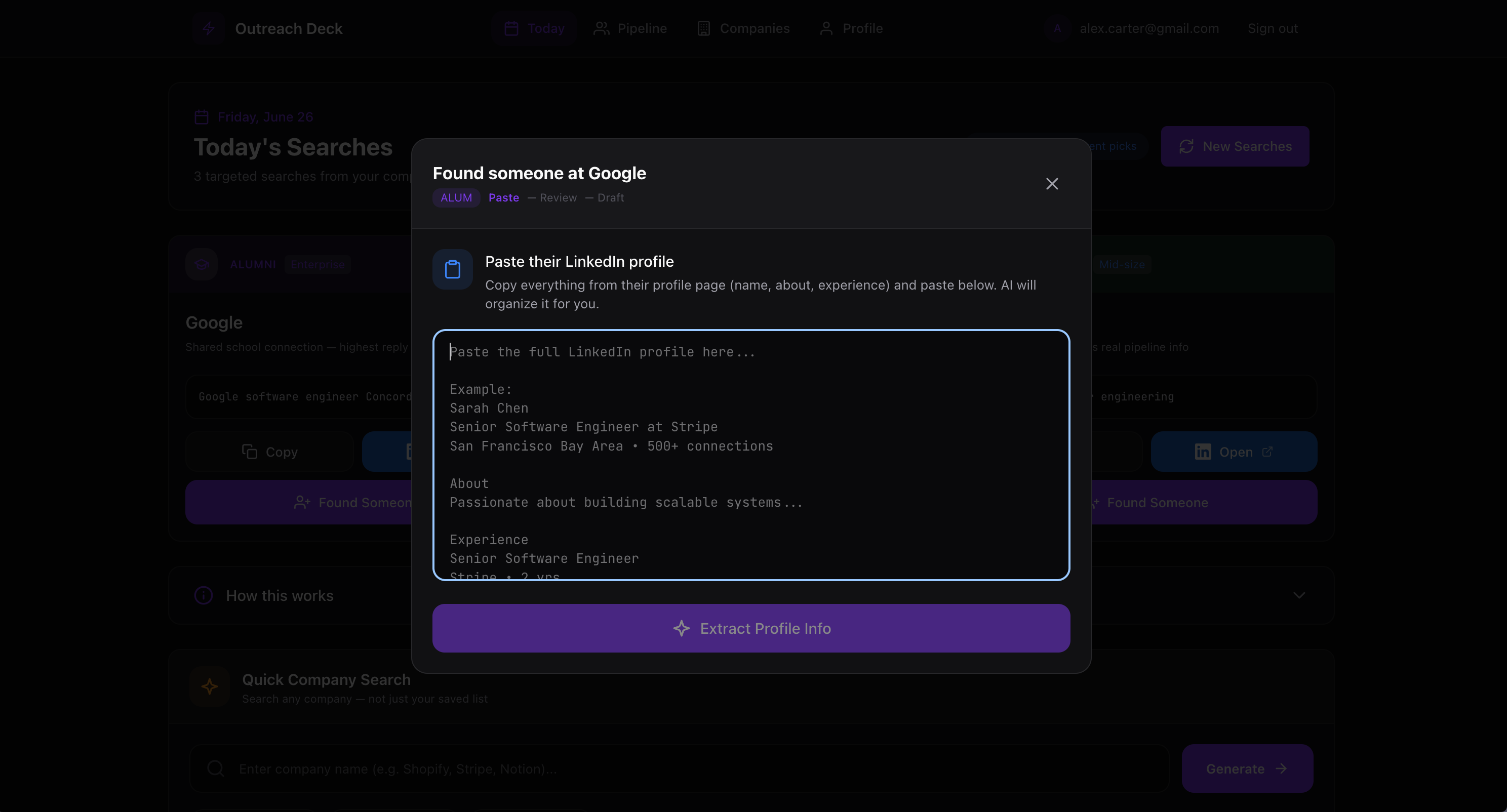
Task: Click the Enterprise badge on the Alumni card
Action: pos(318,264)
